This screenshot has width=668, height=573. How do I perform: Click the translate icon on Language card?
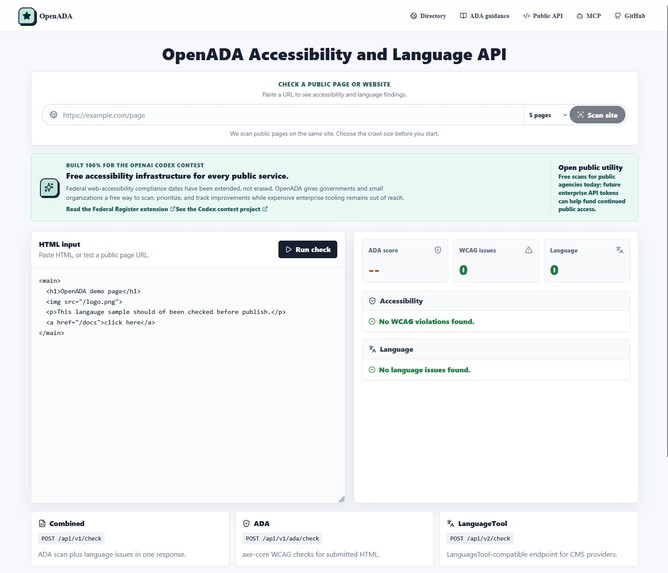click(x=619, y=250)
